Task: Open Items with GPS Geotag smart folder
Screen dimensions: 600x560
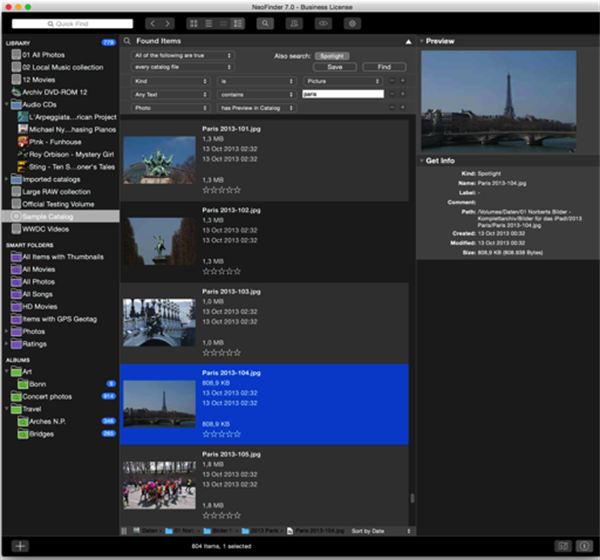Action: (59, 319)
